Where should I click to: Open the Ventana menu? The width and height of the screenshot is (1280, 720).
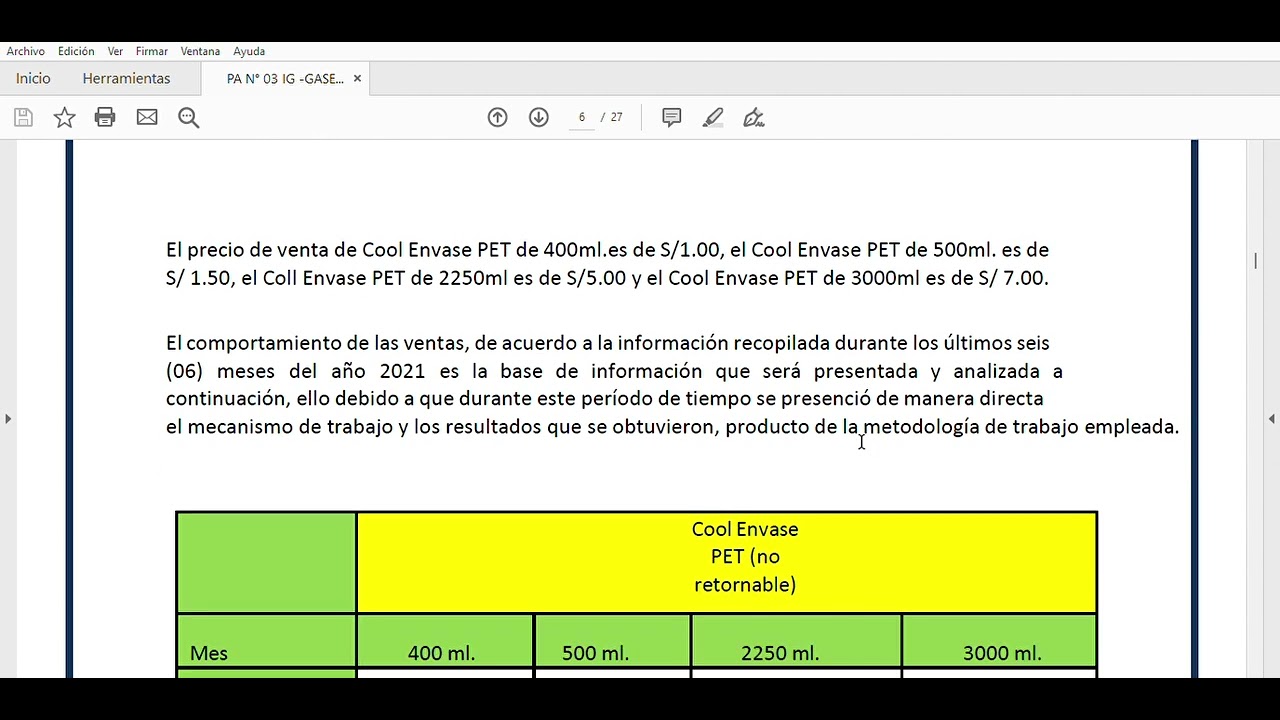tap(200, 51)
